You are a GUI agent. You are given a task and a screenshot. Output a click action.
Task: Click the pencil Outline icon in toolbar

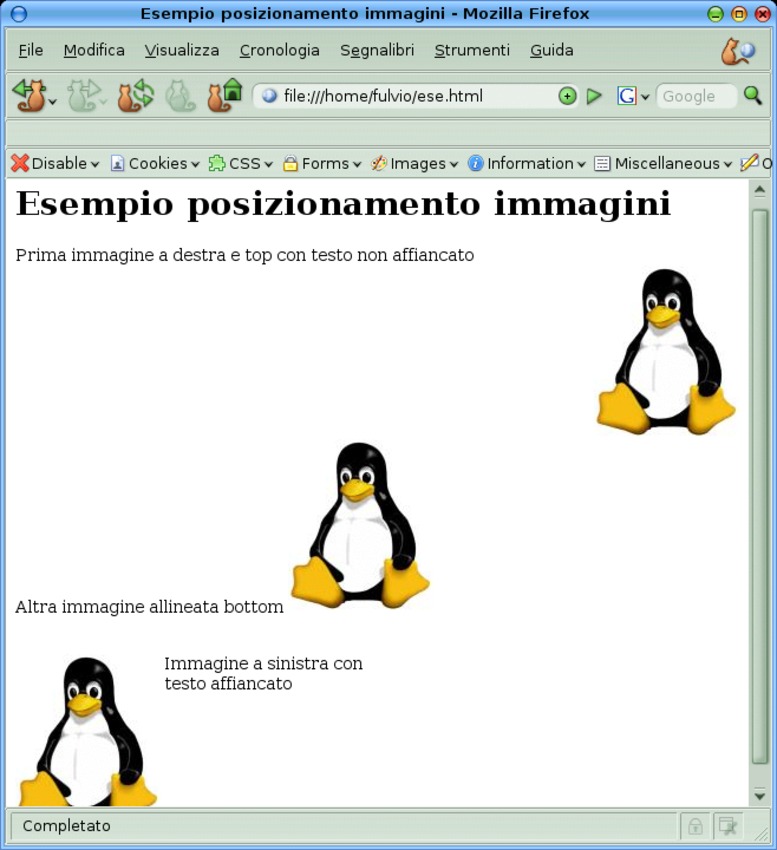749,163
